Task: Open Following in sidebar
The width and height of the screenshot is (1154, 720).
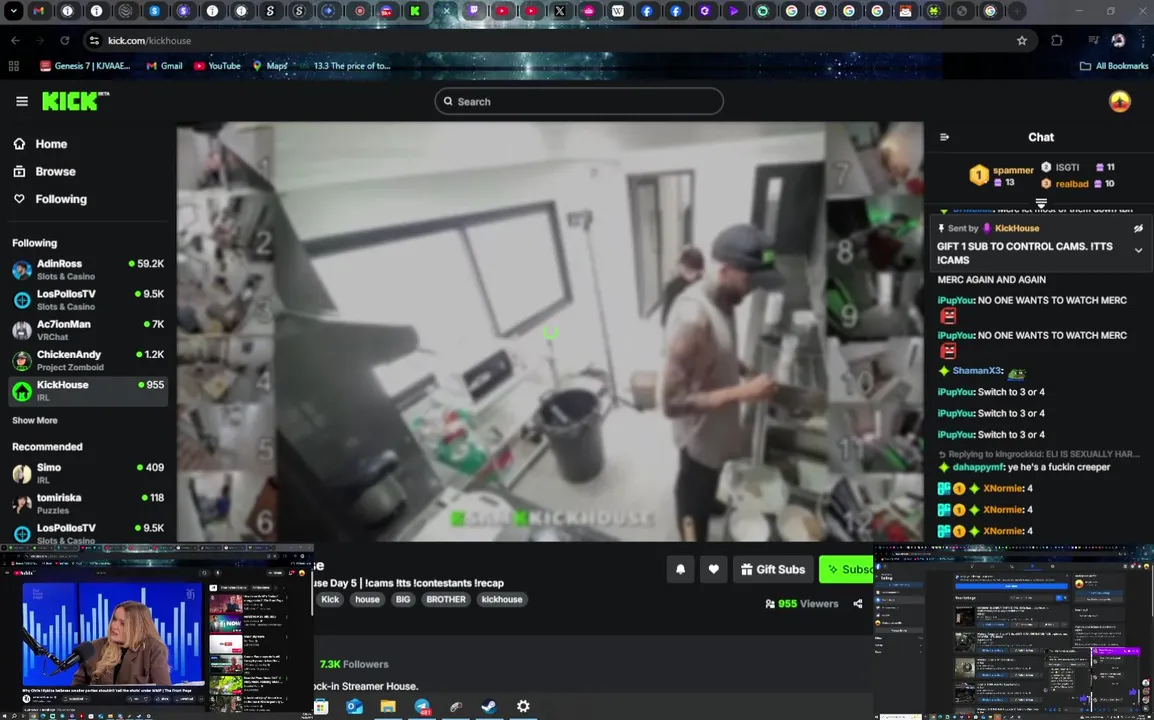Action: click(50, 200)
